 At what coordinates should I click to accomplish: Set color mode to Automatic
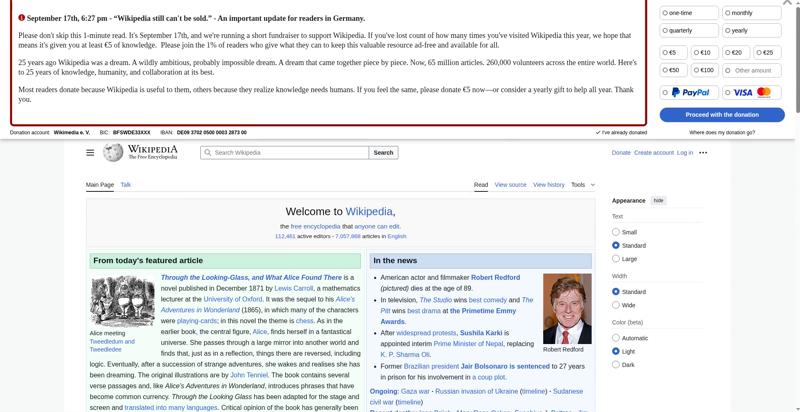click(x=616, y=338)
